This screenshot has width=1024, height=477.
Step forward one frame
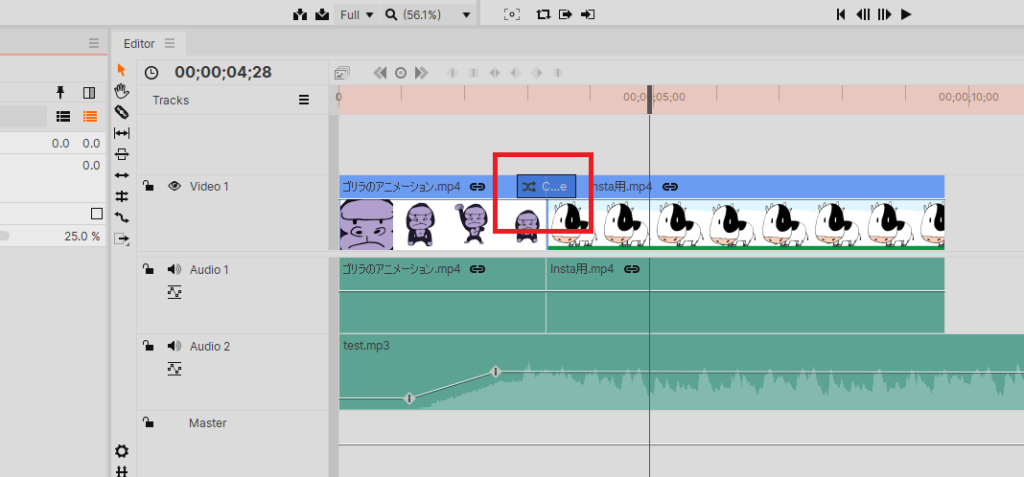pyautogui.click(x=884, y=14)
